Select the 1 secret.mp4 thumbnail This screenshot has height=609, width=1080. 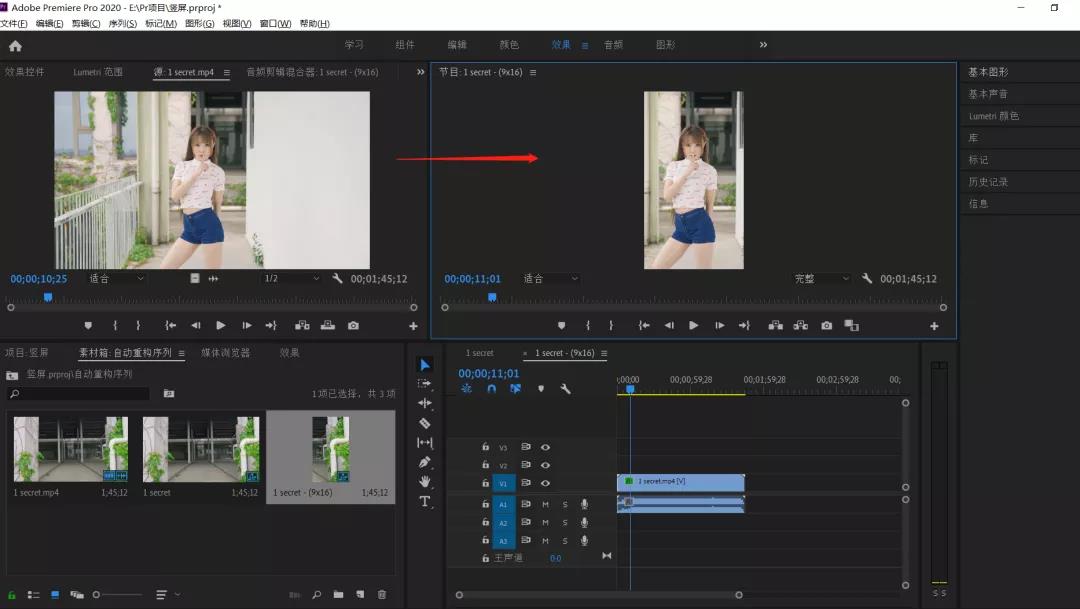pos(70,449)
